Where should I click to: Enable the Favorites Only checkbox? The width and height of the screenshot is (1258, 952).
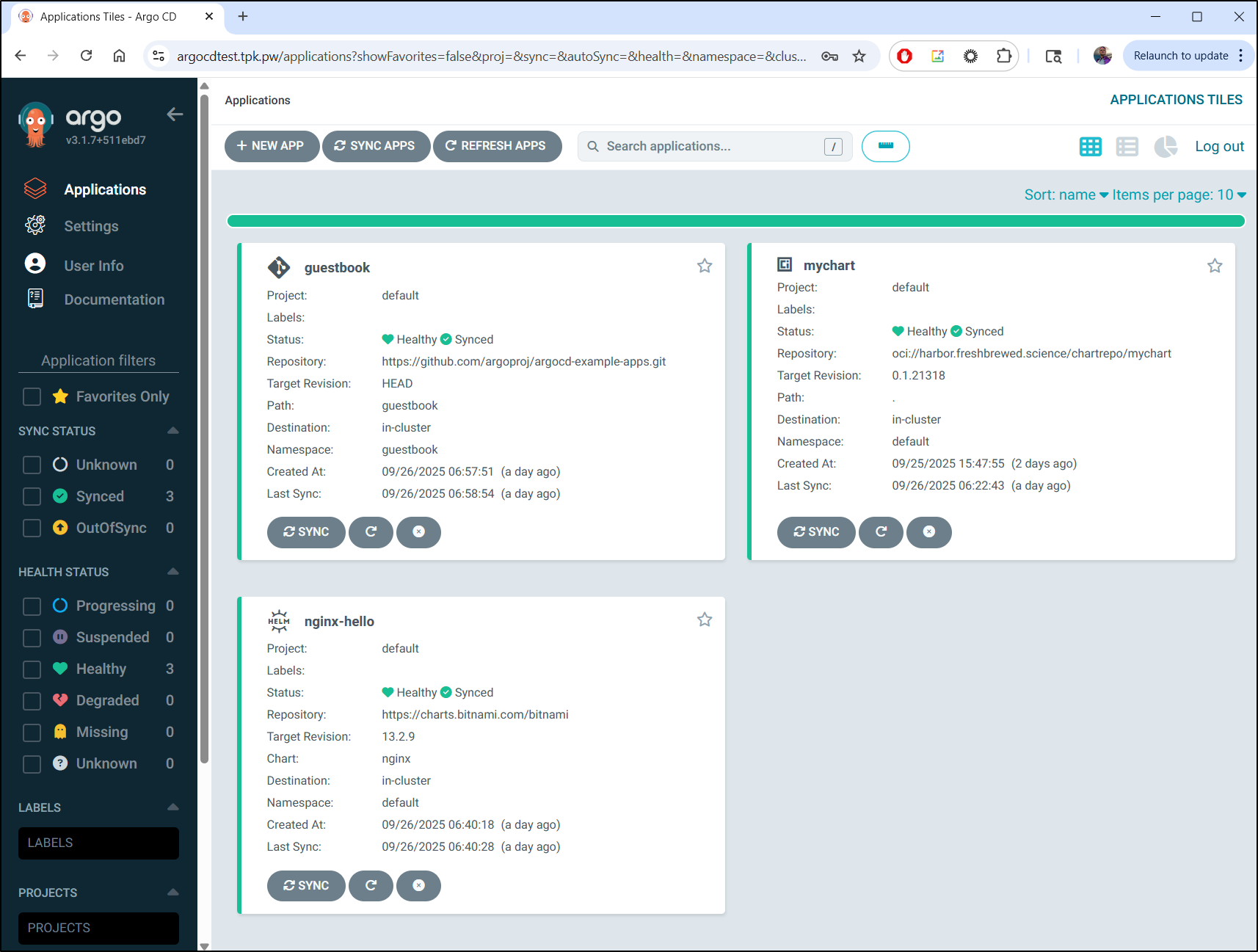click(x=32, y=397)
